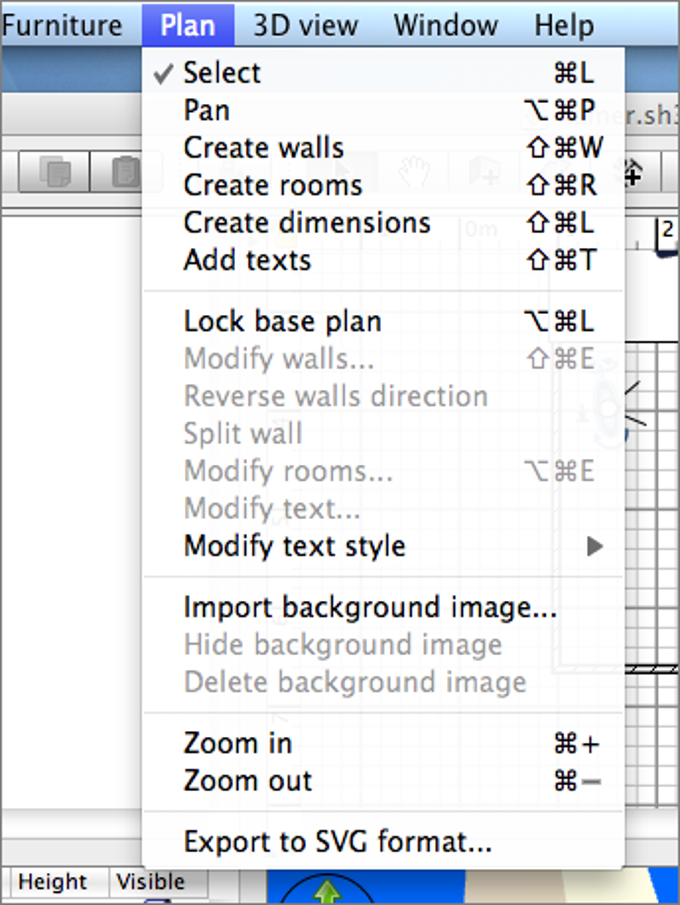The height and width of the screenshot is (905, 680).
Task: Activate Create rooms mode
Action: pos(272,185)
